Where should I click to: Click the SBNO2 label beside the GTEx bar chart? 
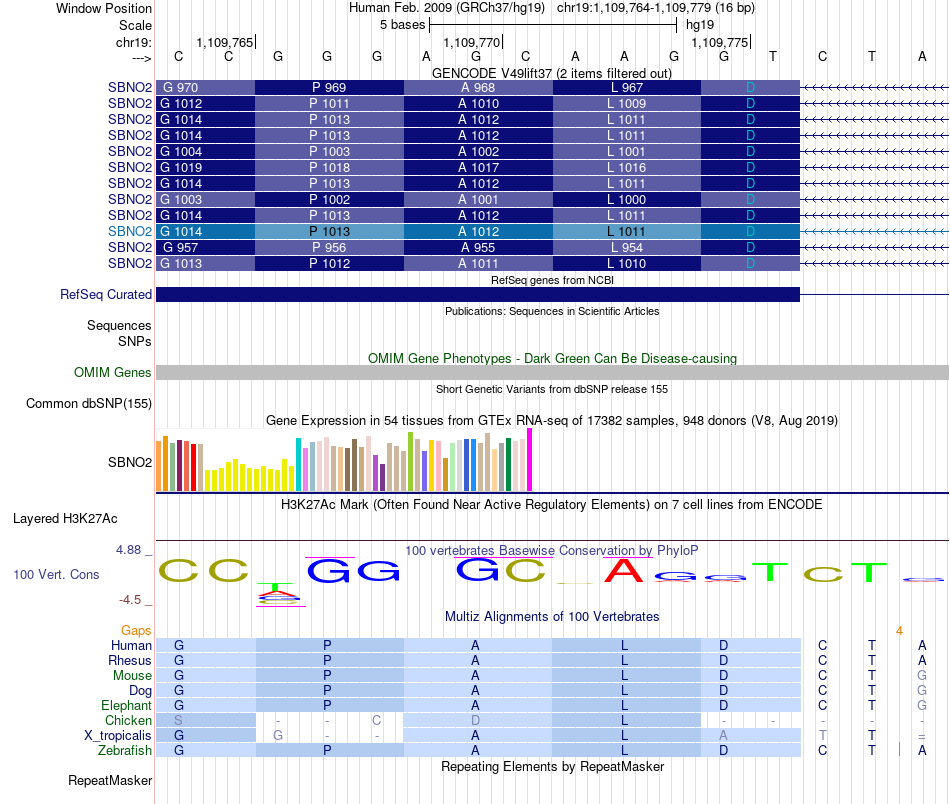point(130,462)
